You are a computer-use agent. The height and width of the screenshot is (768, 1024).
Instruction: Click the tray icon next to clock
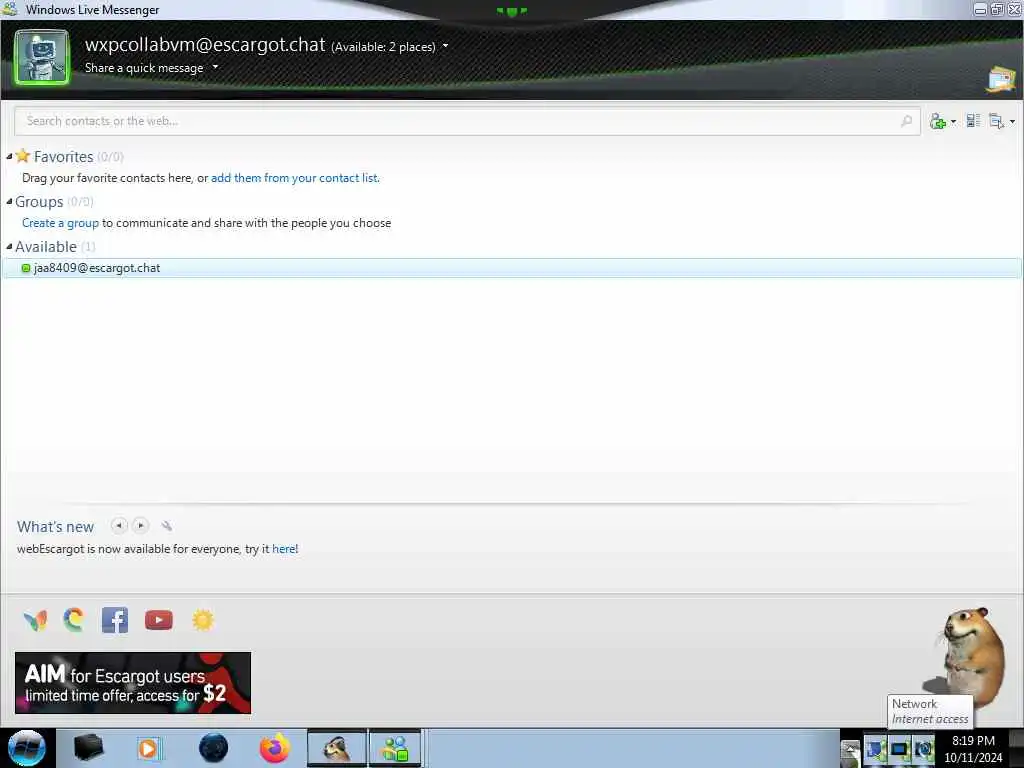[x=923, y=750]
